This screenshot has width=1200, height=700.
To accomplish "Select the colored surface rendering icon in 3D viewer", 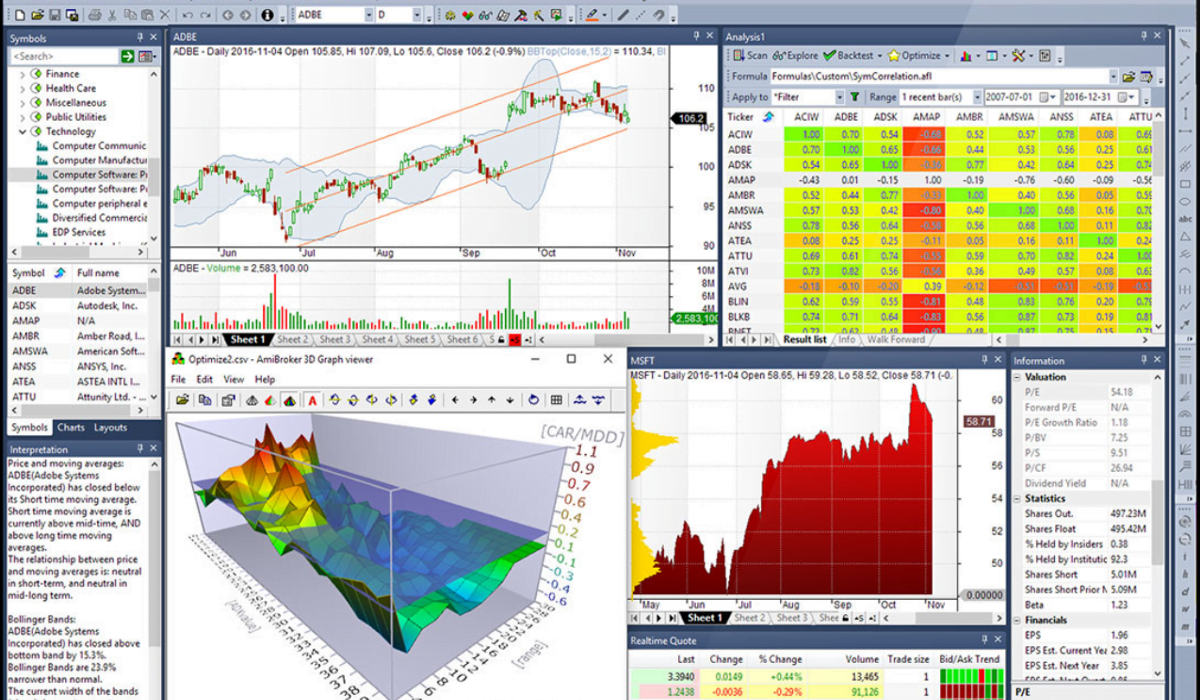I will 288,400.
